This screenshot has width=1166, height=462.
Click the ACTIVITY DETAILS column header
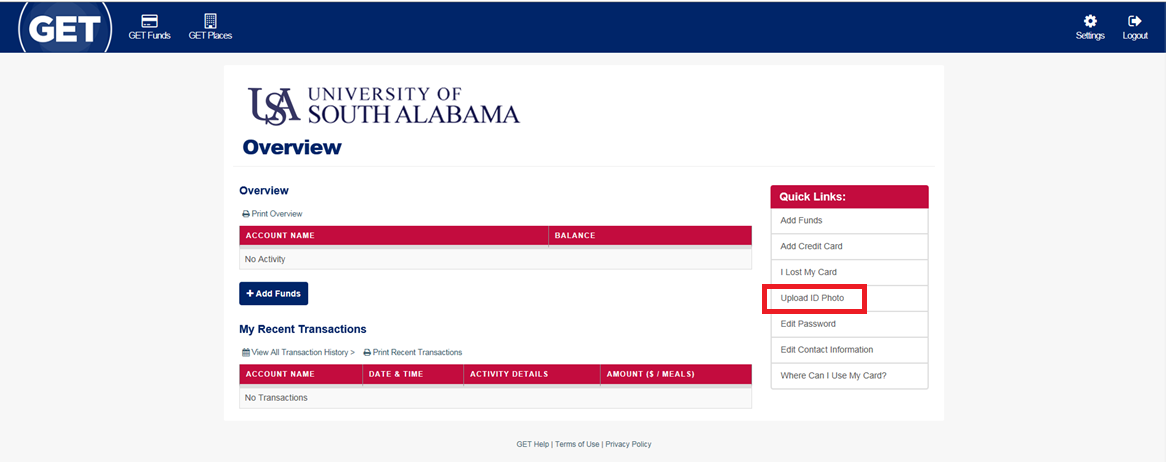coord(532,374)
